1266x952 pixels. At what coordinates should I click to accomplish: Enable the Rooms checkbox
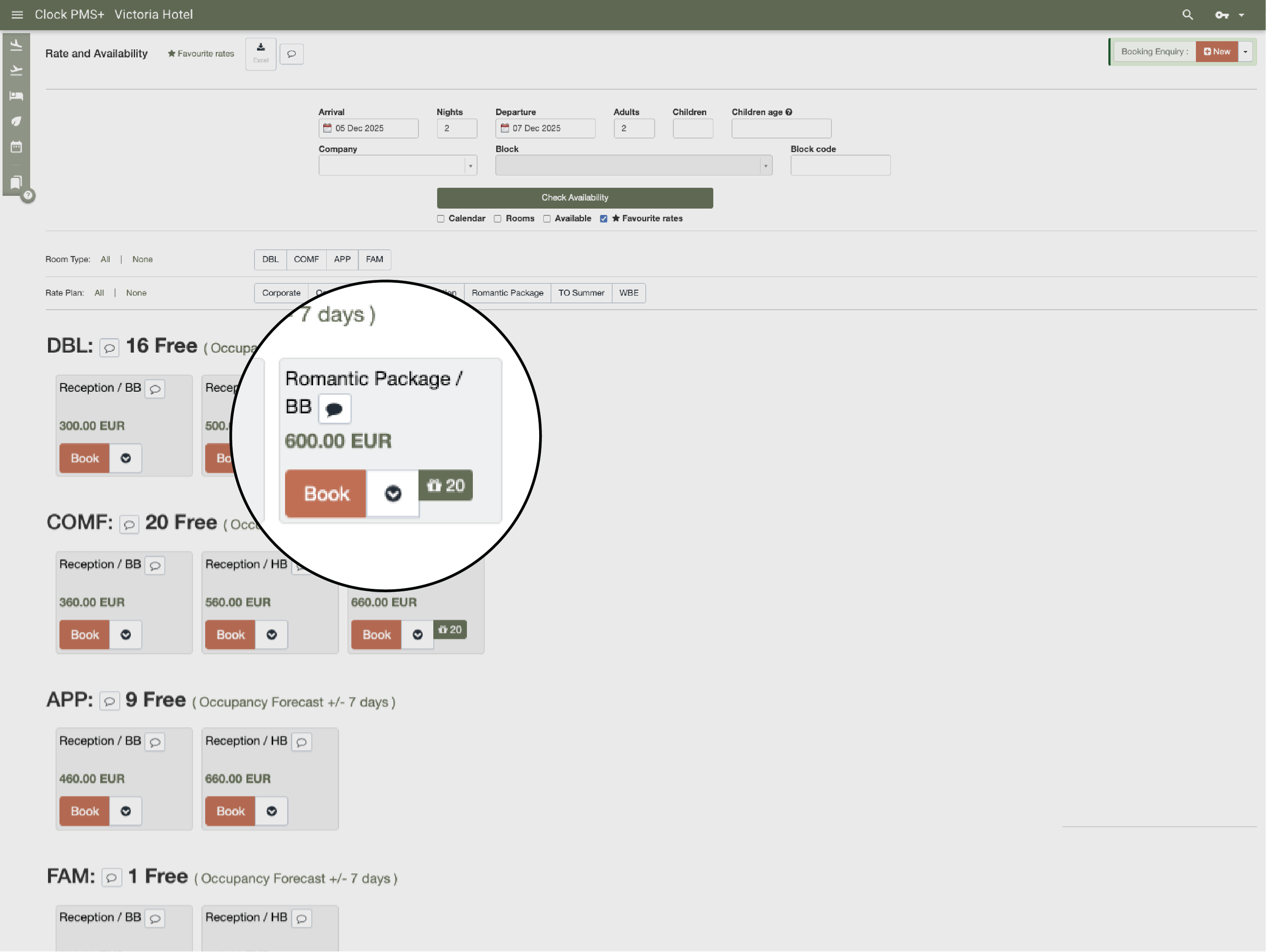tap(497, 219)
